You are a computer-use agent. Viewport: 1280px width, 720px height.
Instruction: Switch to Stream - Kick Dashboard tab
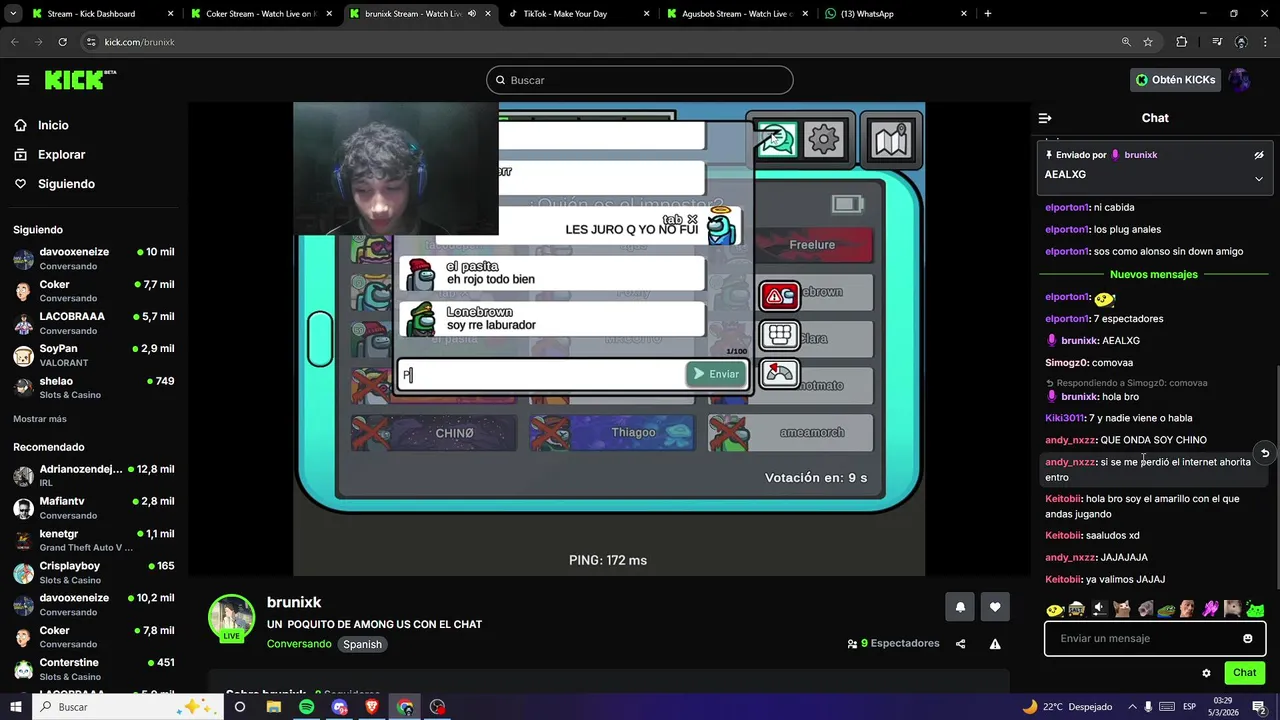pyautogui.click(x=100, y=14)
